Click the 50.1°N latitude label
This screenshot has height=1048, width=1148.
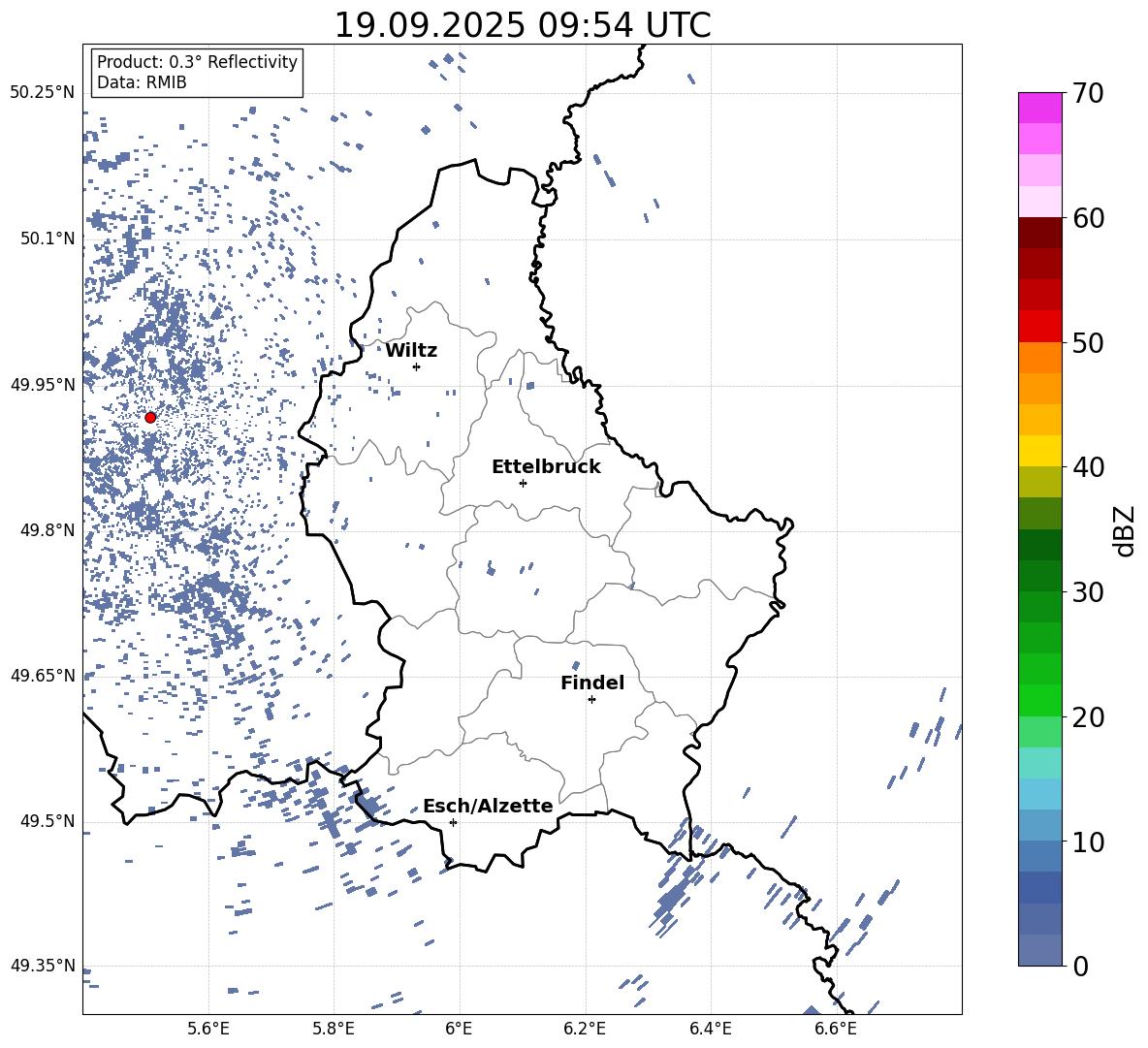[48, 238]
